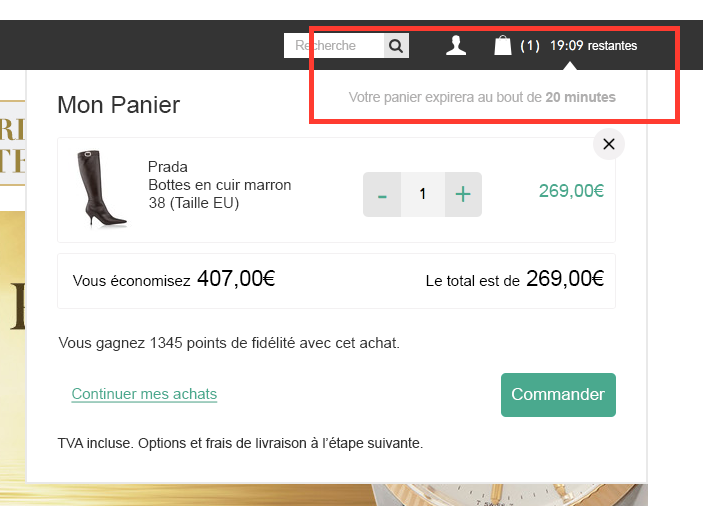Image resolution: width=703 pixels, height=506 pixels.
Task: Open the user account icon
Action: click(456, 46)
